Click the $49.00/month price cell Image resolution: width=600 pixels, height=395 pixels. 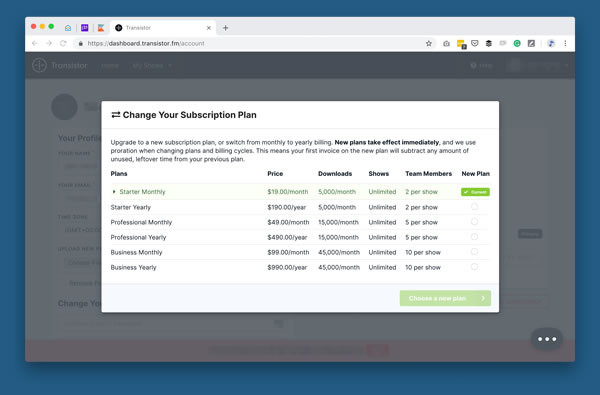pos(288,222)
